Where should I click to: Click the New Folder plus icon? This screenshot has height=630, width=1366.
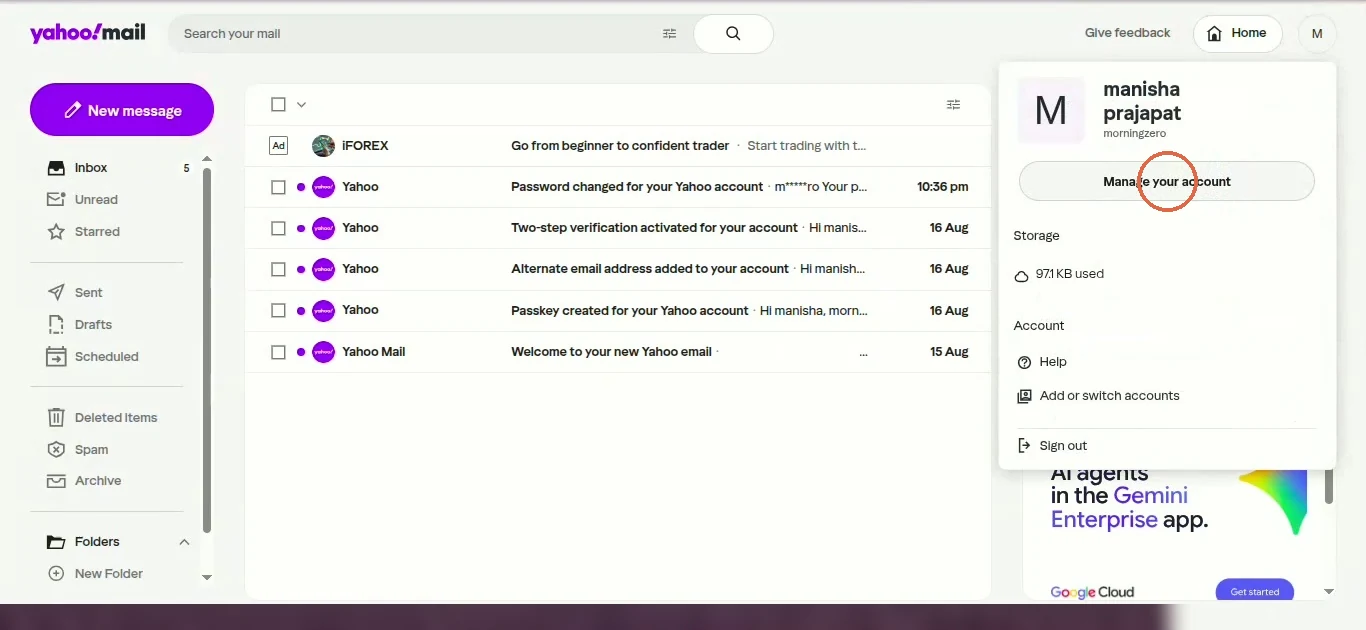pos(56,574)
